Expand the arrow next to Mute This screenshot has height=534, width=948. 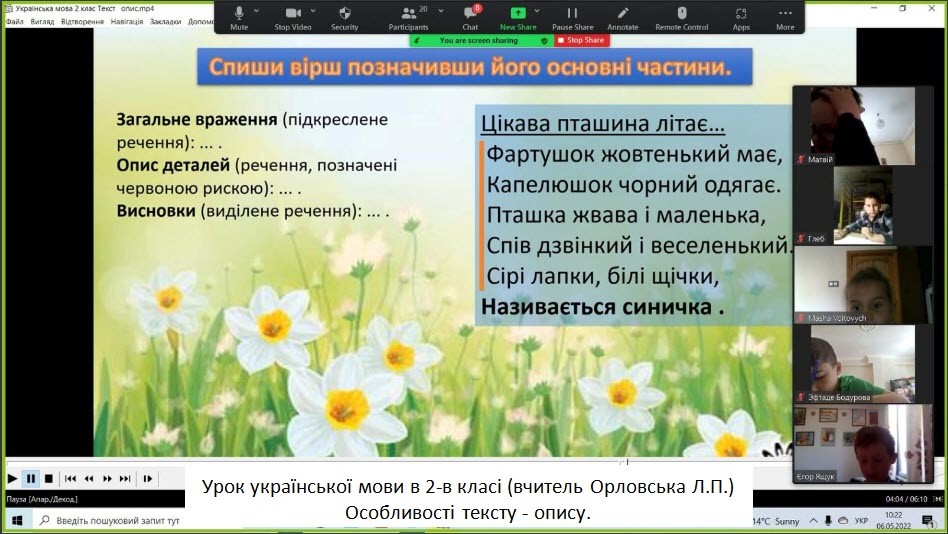(257, 11)
